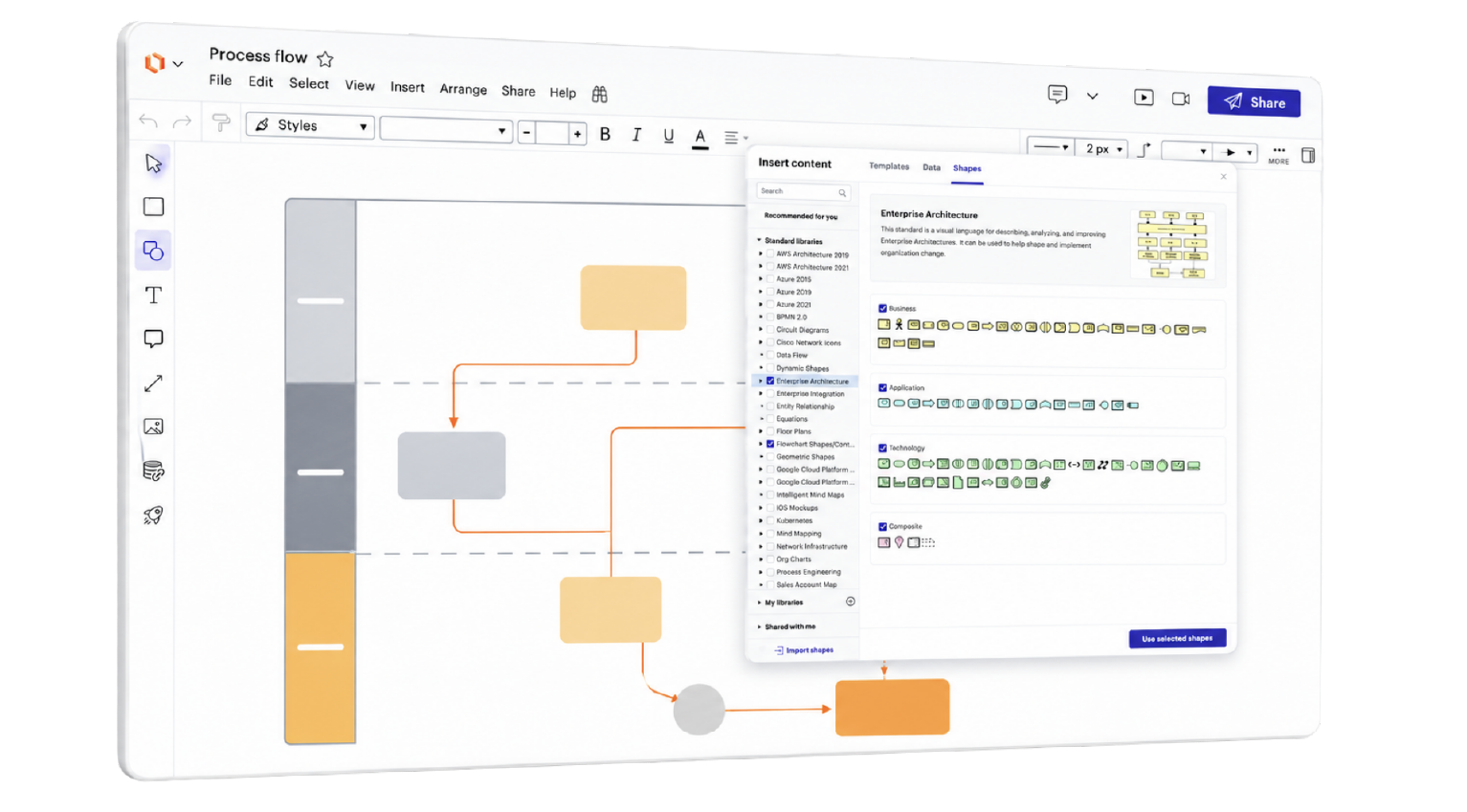The image size is (1467, 812).
Task: Open the Edit menu
Action: (260, 82)
